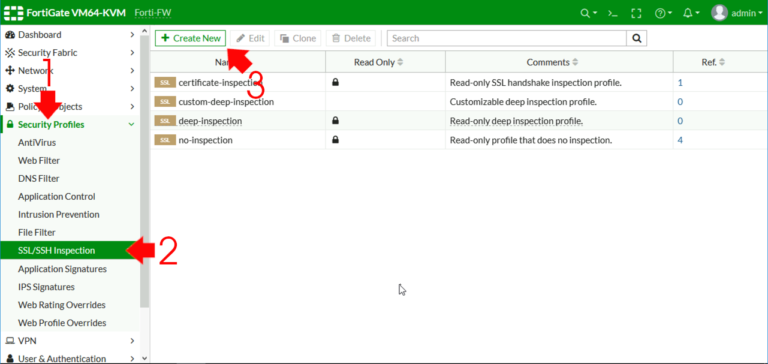Focus the profile Search field
768x364 pixels.
507,38
